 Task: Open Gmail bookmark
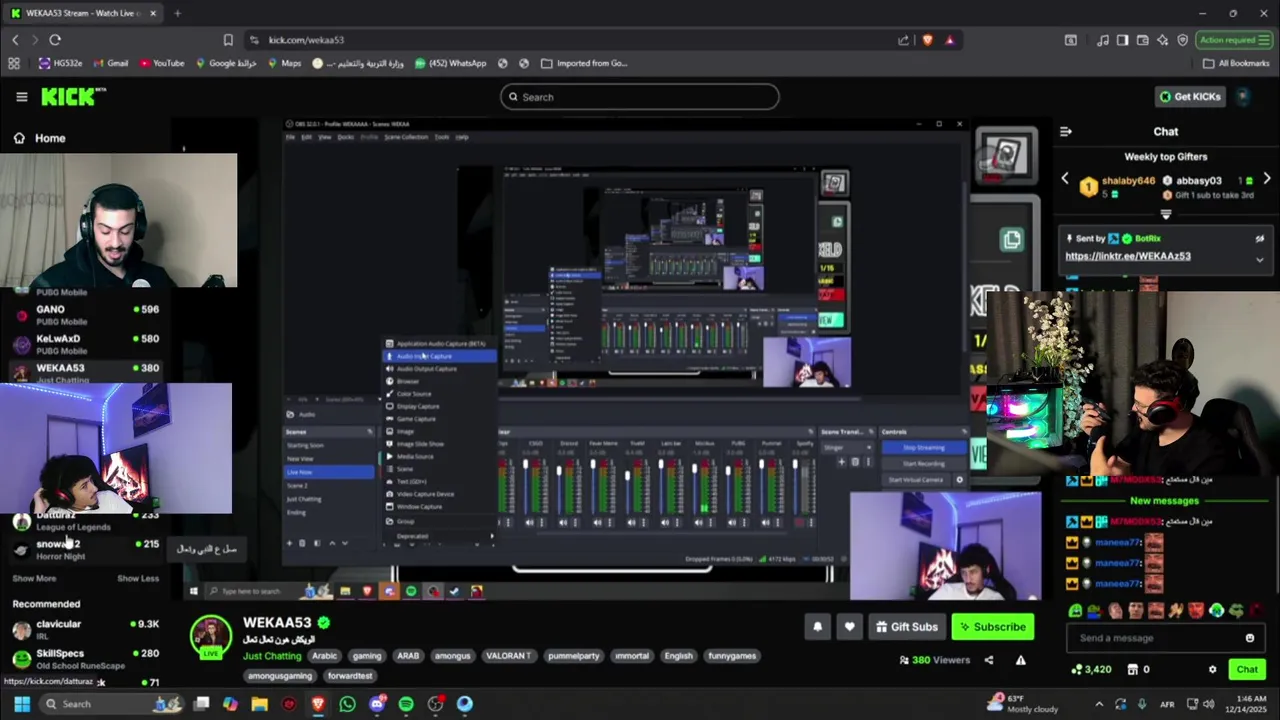pos(109,63)
